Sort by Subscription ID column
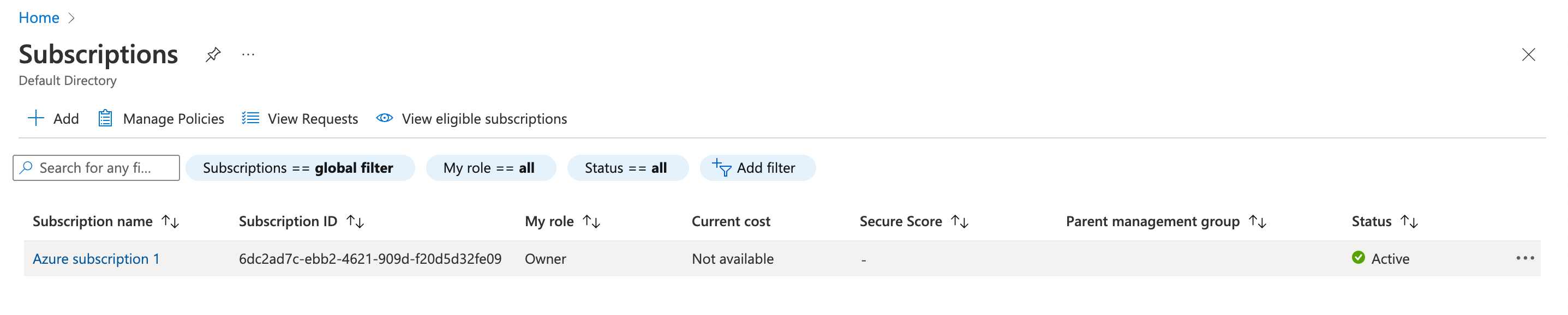1568x315 pixels. coord(355,221)
